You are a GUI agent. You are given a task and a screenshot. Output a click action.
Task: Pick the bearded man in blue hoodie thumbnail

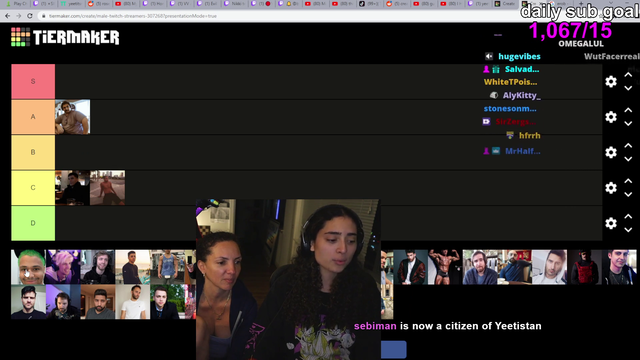click(480, 267)
